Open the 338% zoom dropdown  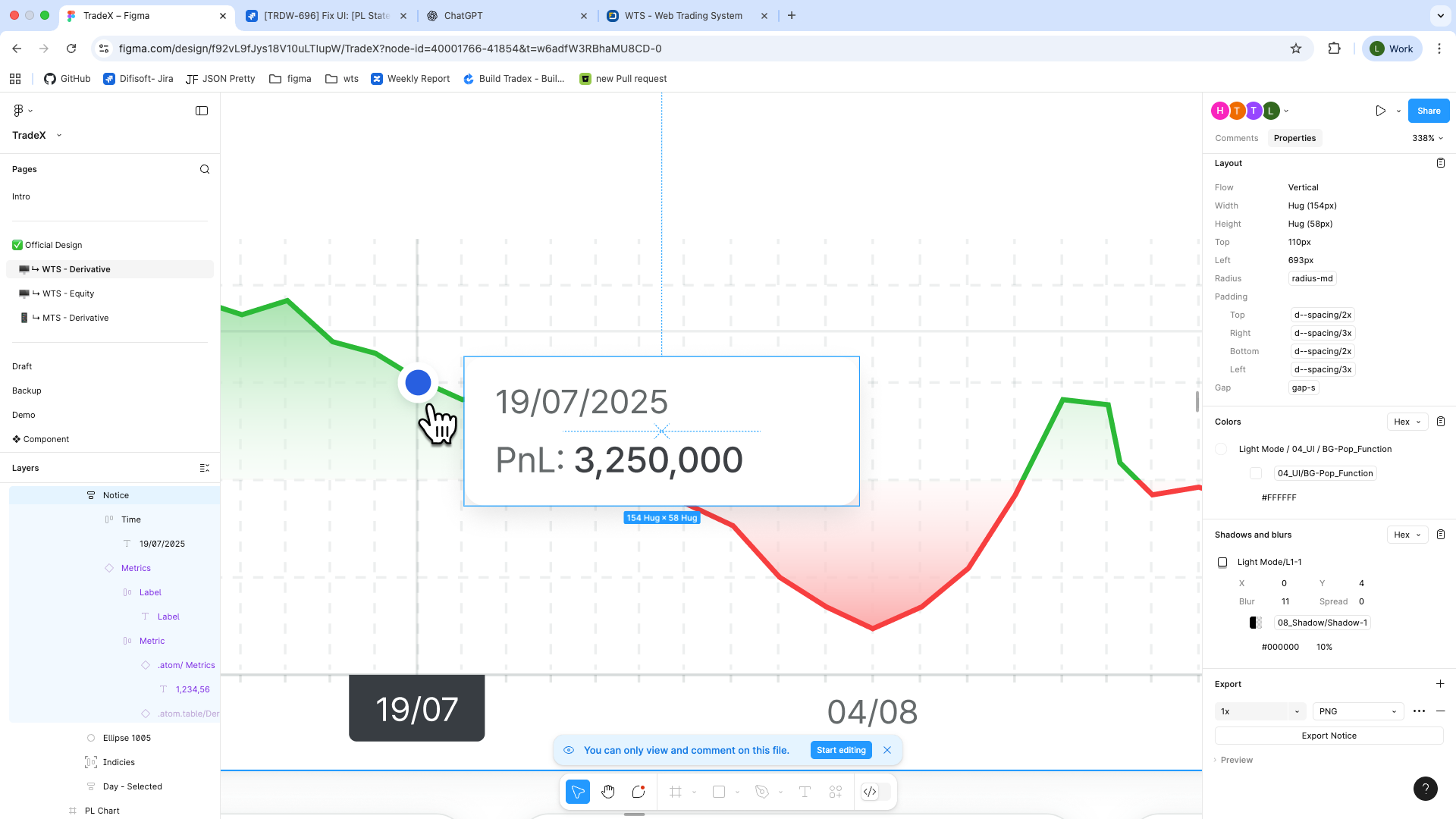point(1427,138)
